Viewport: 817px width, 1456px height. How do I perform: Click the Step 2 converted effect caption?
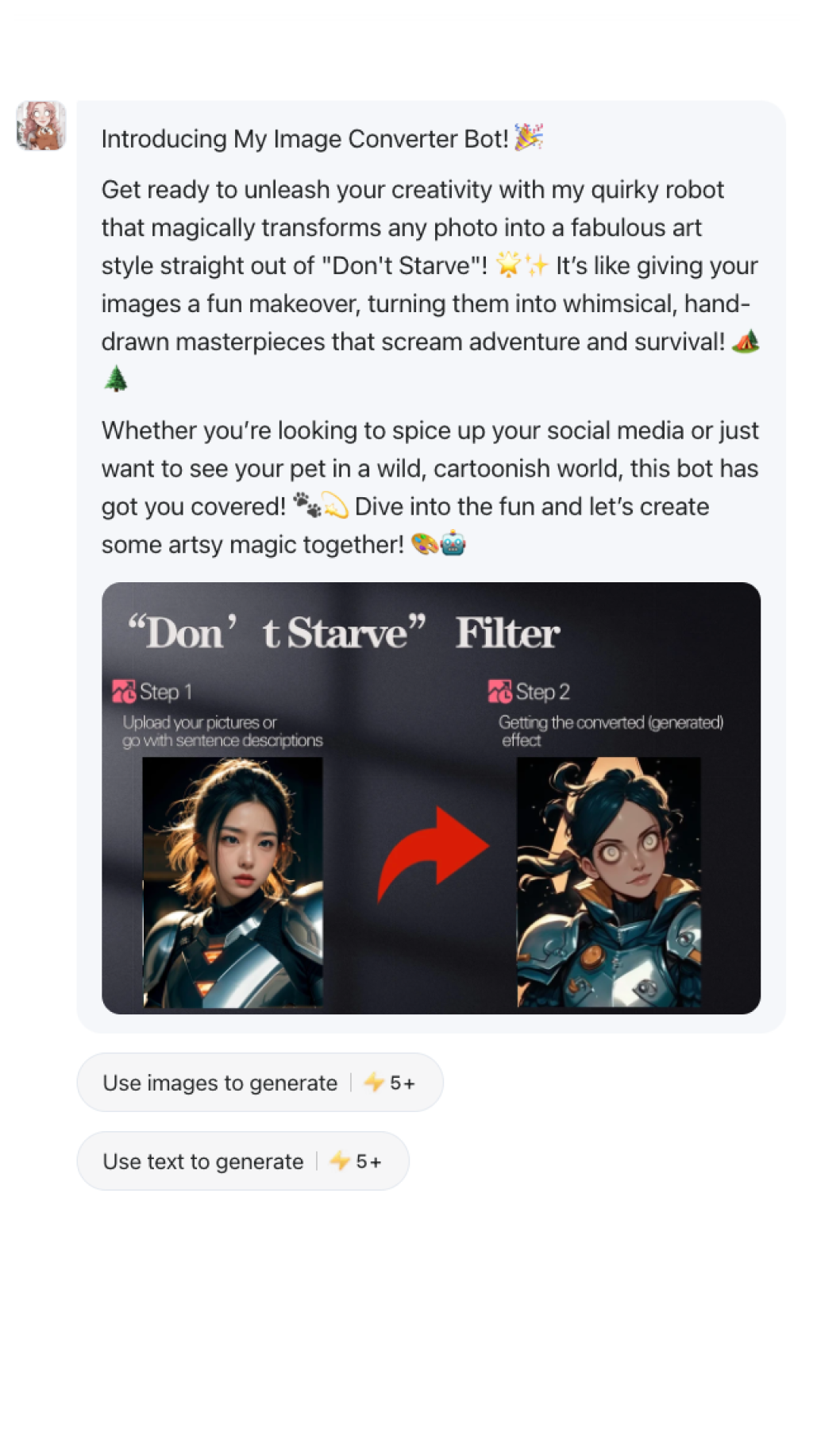(611, 732)
